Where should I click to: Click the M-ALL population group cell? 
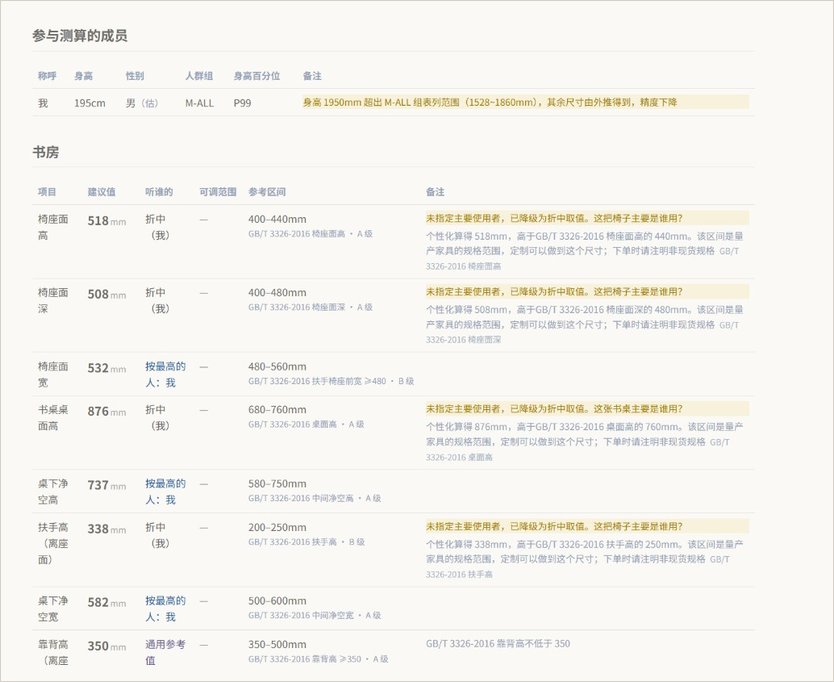[199, 103]
